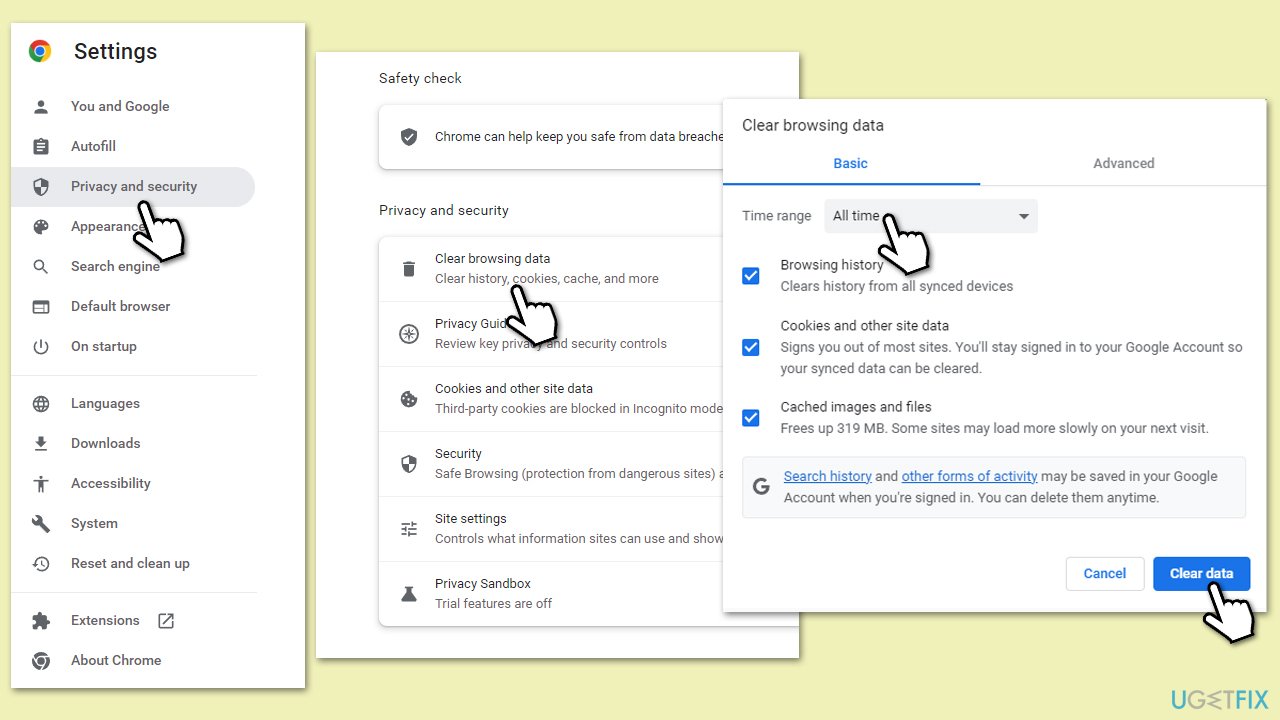This screenshot has width=1280, height=720.
Task: Click the Autofill sidebar icon
Action: click(x=41, y=146)
